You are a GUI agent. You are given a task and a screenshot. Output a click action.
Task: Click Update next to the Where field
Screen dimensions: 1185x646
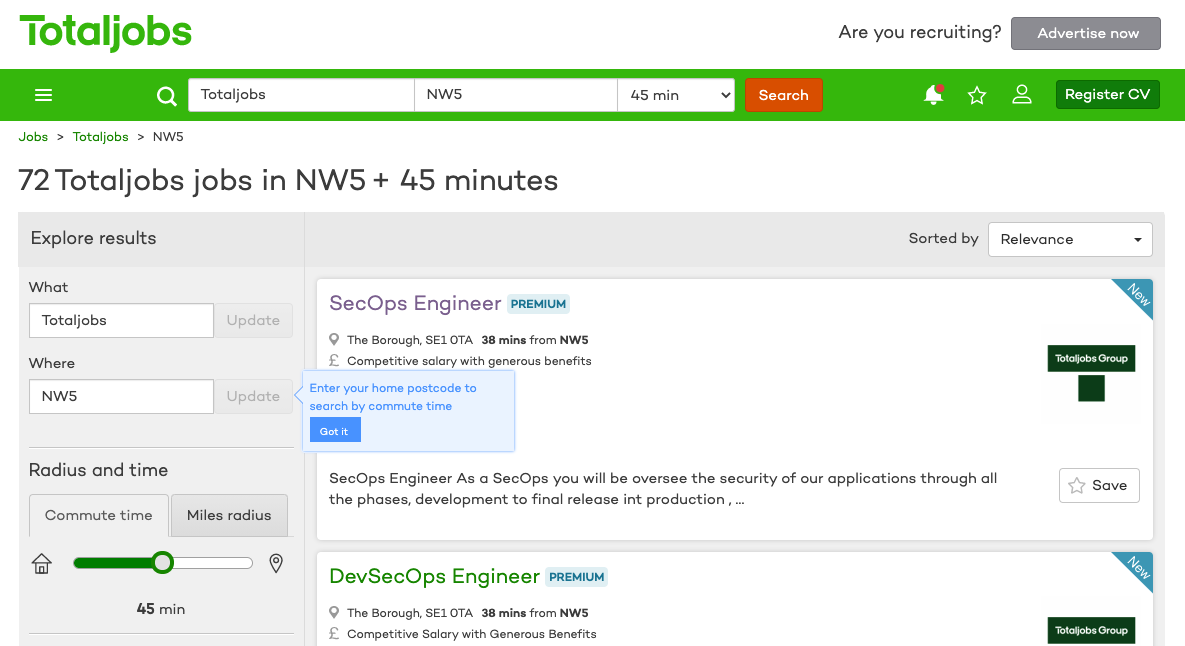pyautogui.click(x=253, y=396)
